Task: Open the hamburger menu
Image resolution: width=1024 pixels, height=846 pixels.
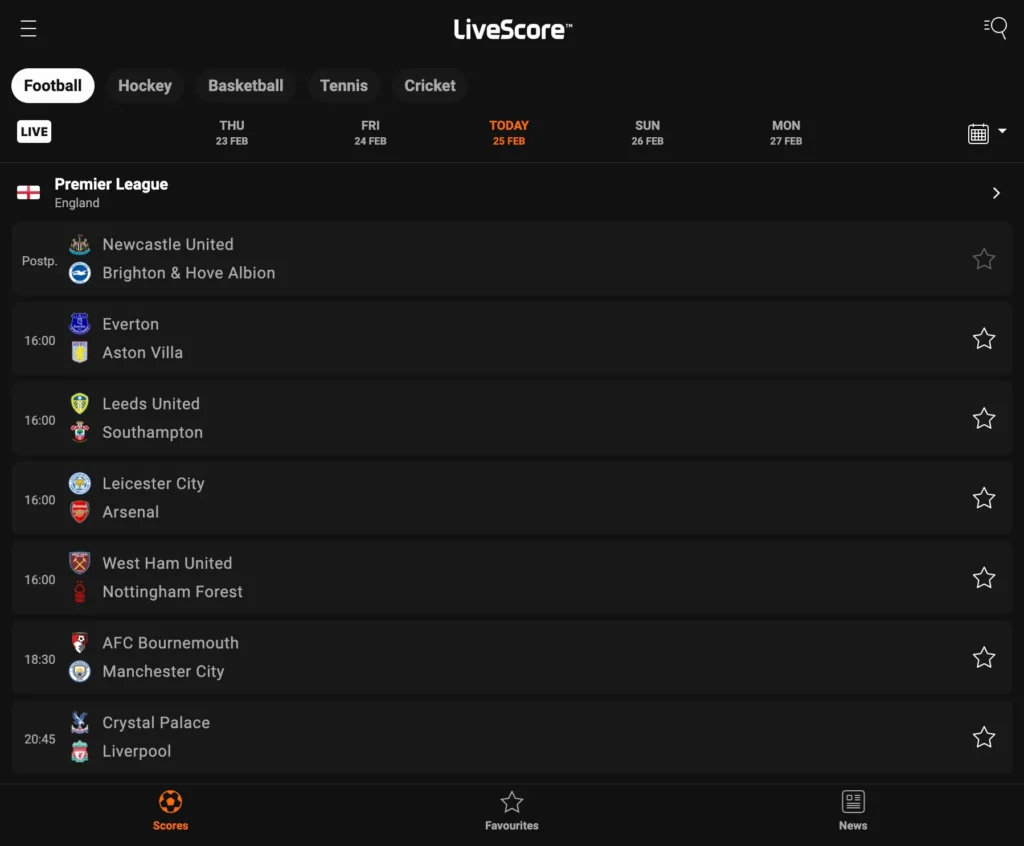Action: [28, 28]
